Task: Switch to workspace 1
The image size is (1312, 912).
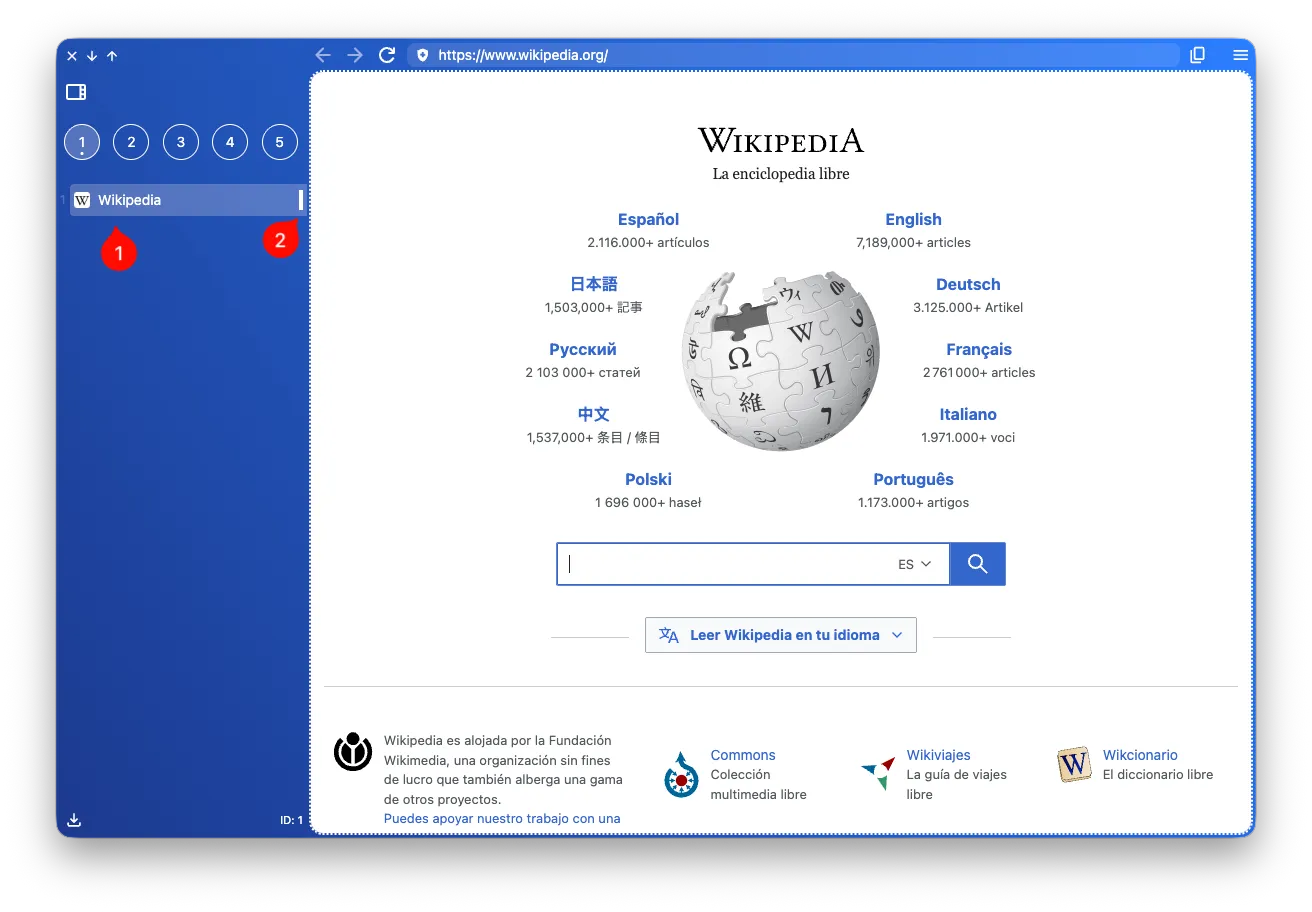Action: [x=82, y=142]
